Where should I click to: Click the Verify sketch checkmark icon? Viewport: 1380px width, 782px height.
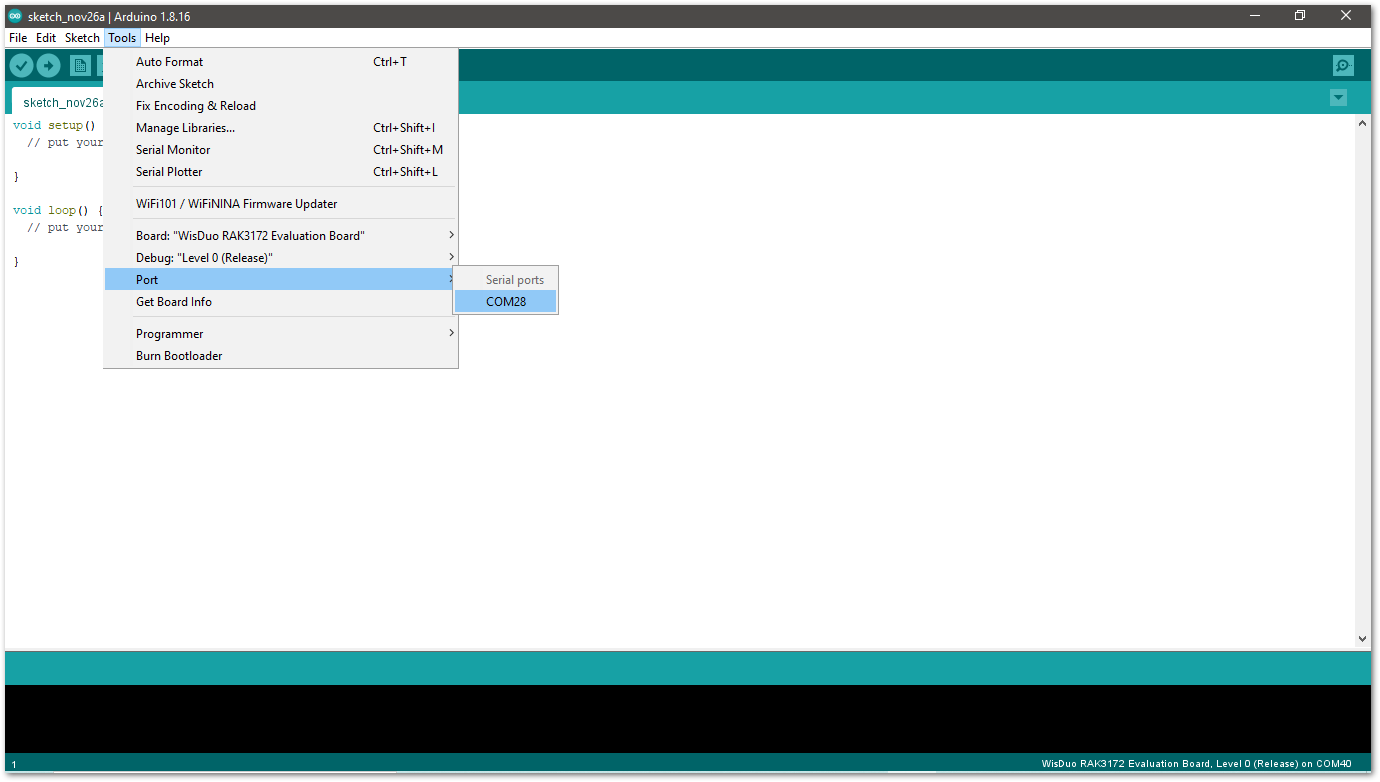click(21, 66)
